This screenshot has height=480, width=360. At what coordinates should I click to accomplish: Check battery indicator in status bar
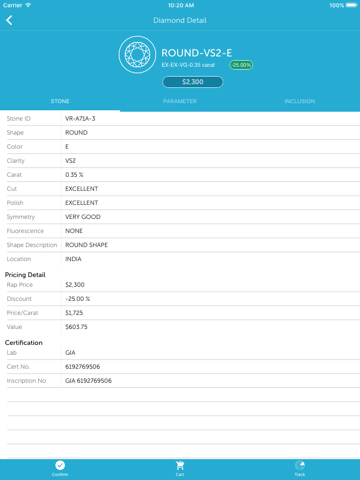coord(351,5)
